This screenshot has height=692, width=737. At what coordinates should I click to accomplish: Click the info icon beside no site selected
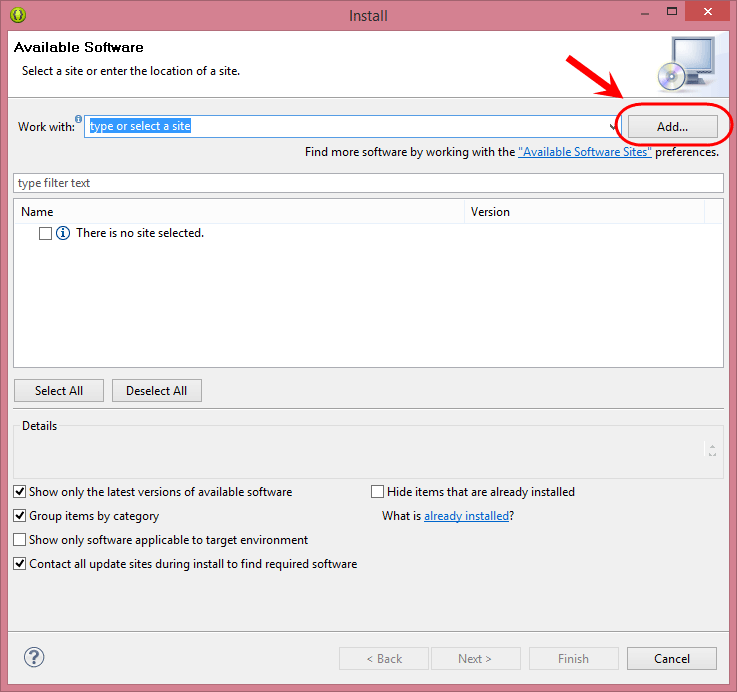coord(63,233)
